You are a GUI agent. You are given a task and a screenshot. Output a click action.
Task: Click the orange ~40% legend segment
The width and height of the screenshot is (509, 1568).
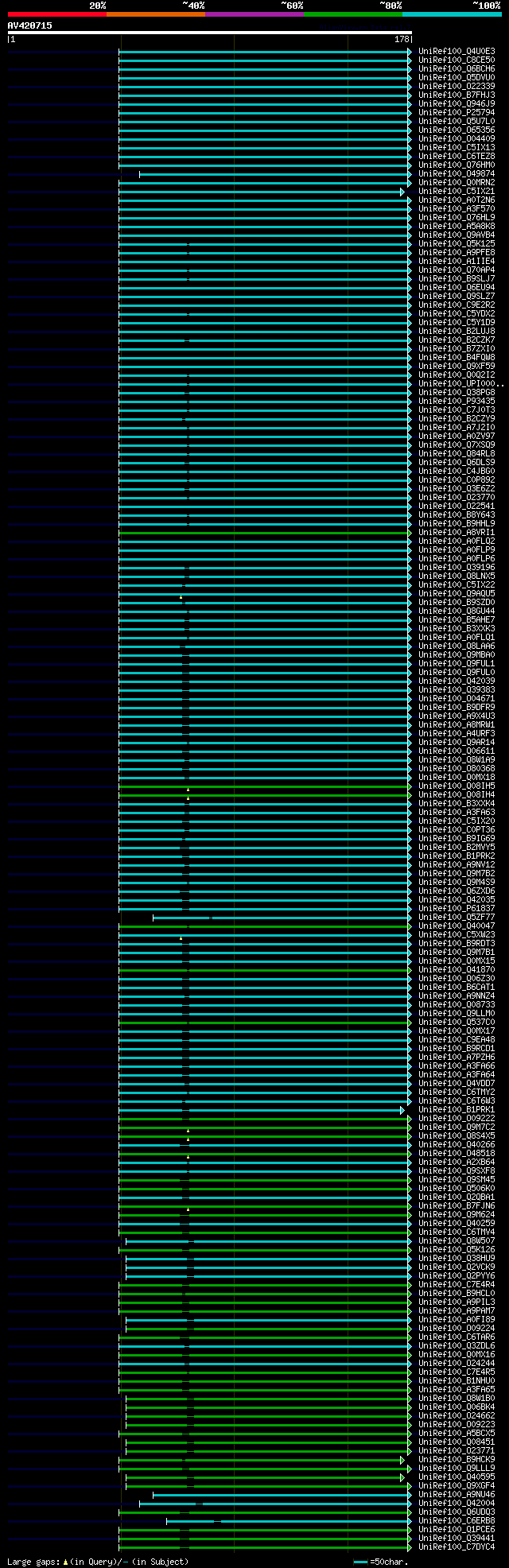[x=156, y=14]
